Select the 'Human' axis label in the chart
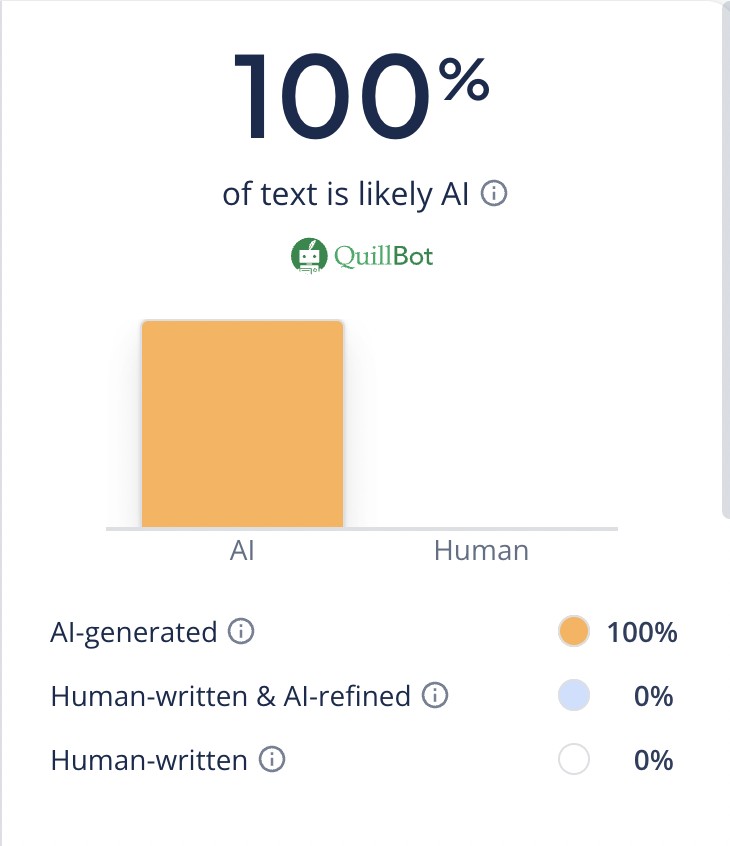 click(481, 551)
